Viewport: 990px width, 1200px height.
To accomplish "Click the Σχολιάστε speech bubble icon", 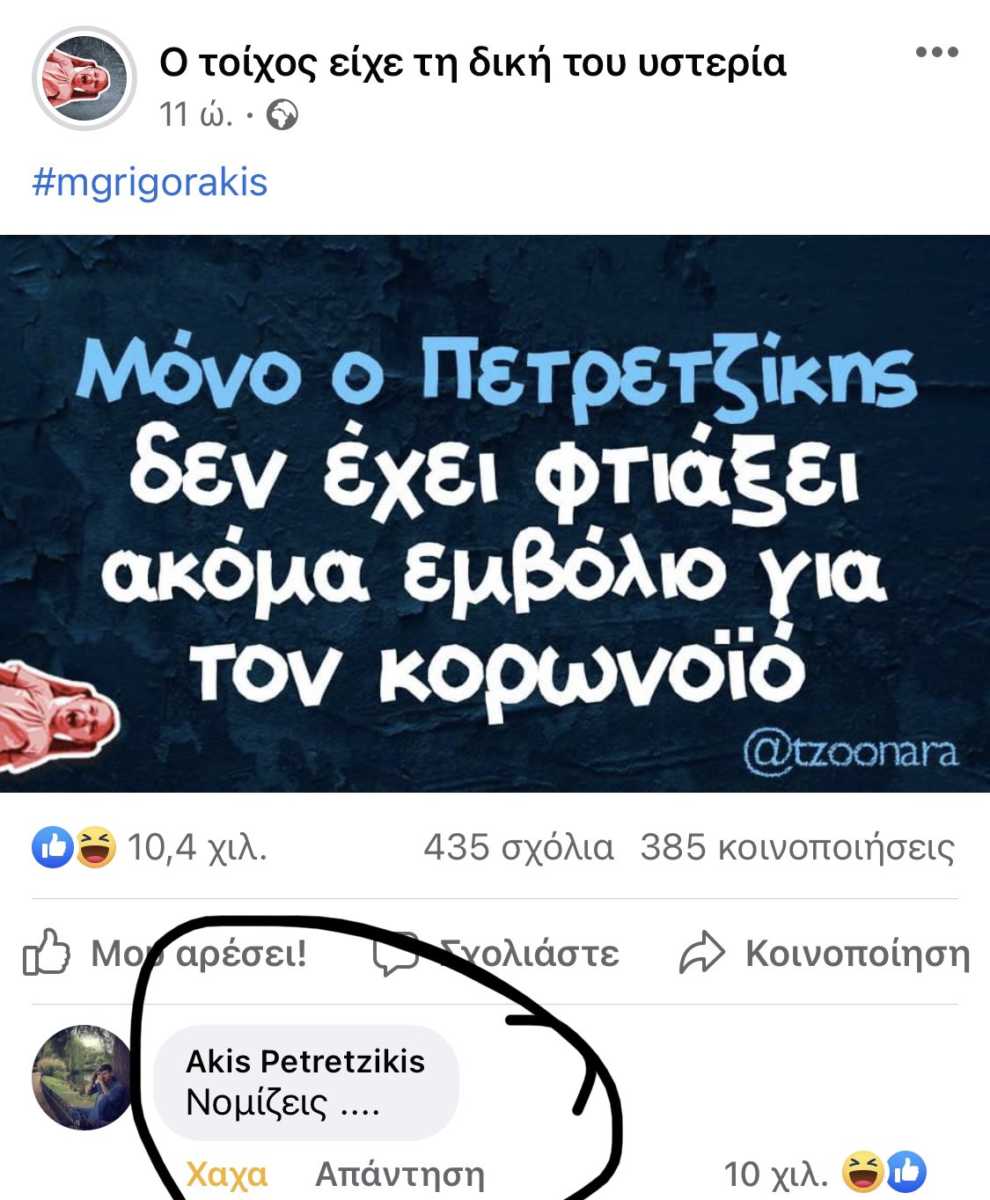I will tap(395, 953).
